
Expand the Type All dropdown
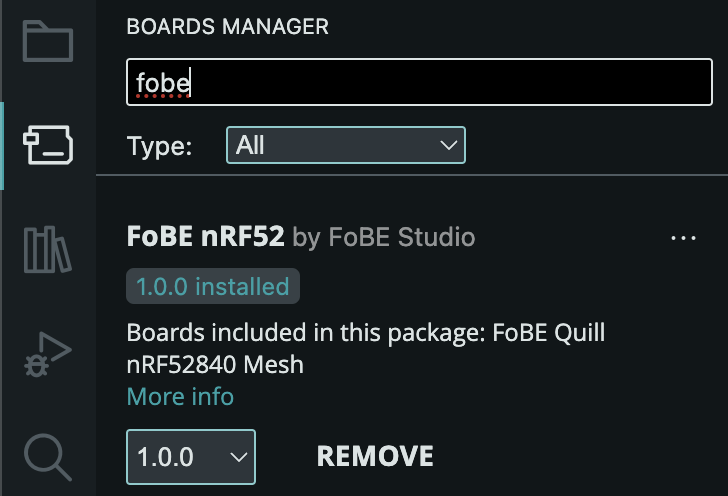point(346,145)
